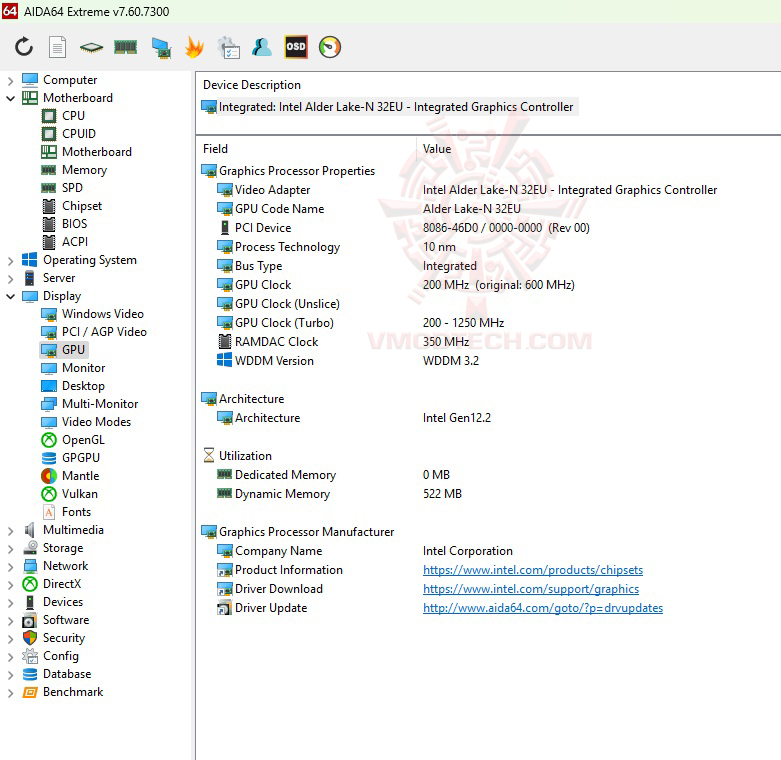781x760 pixels.
Task: Click the Refresh toolbar icon
Action: pos(24,47)
